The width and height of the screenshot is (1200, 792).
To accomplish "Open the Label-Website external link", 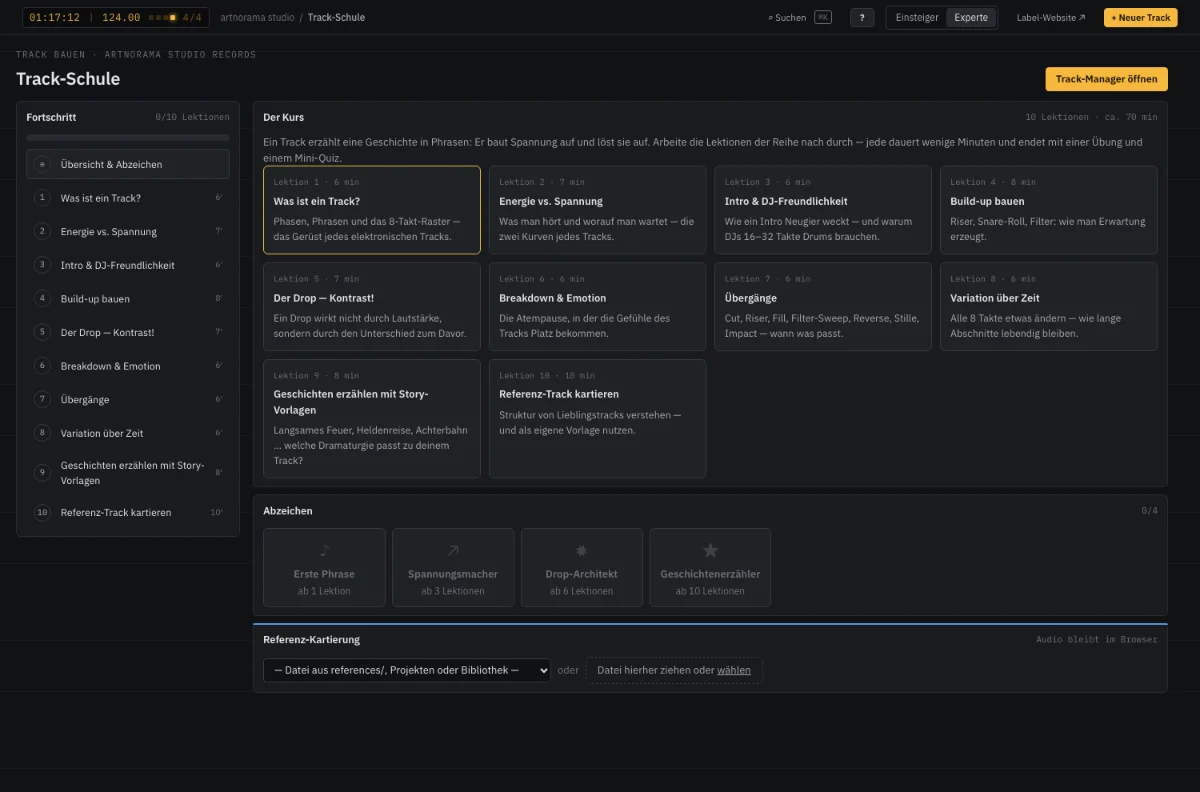I will 1051,17.
